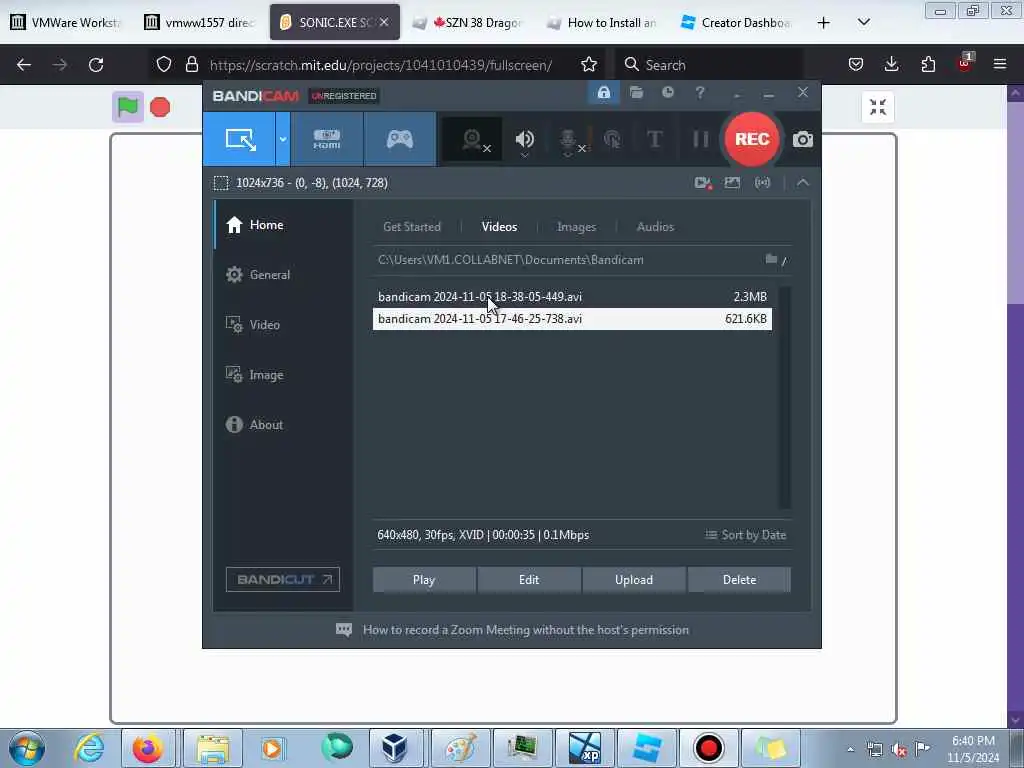The width and height of the screenshot is (1024, 768).
Task: Show hidden system tray icons
Action: click(850, 750)
